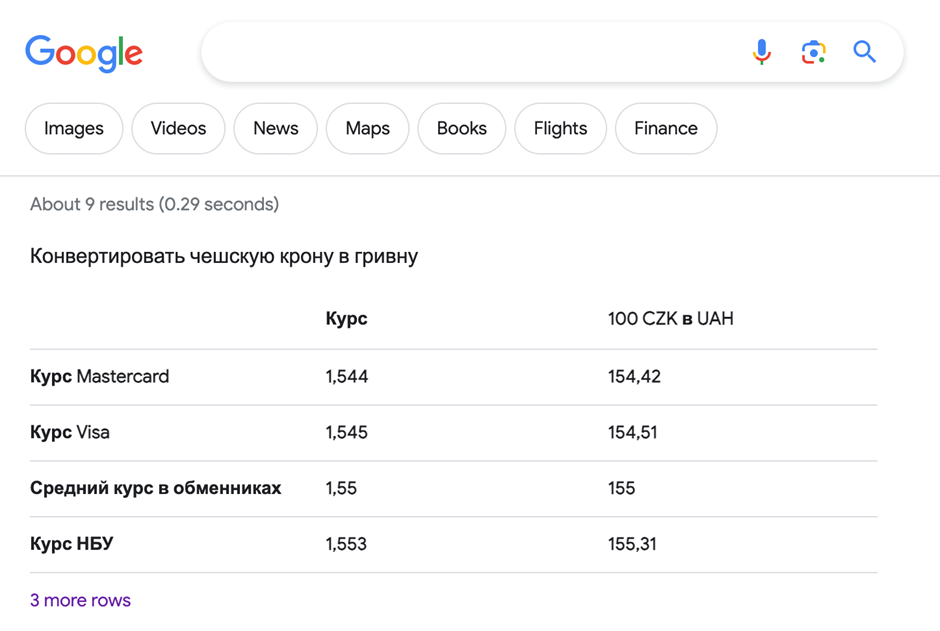The width and height of the screenshot is (940, 631).
Task: Click the 155,31 value in НБУ row
Action: [x=632, y=544]
